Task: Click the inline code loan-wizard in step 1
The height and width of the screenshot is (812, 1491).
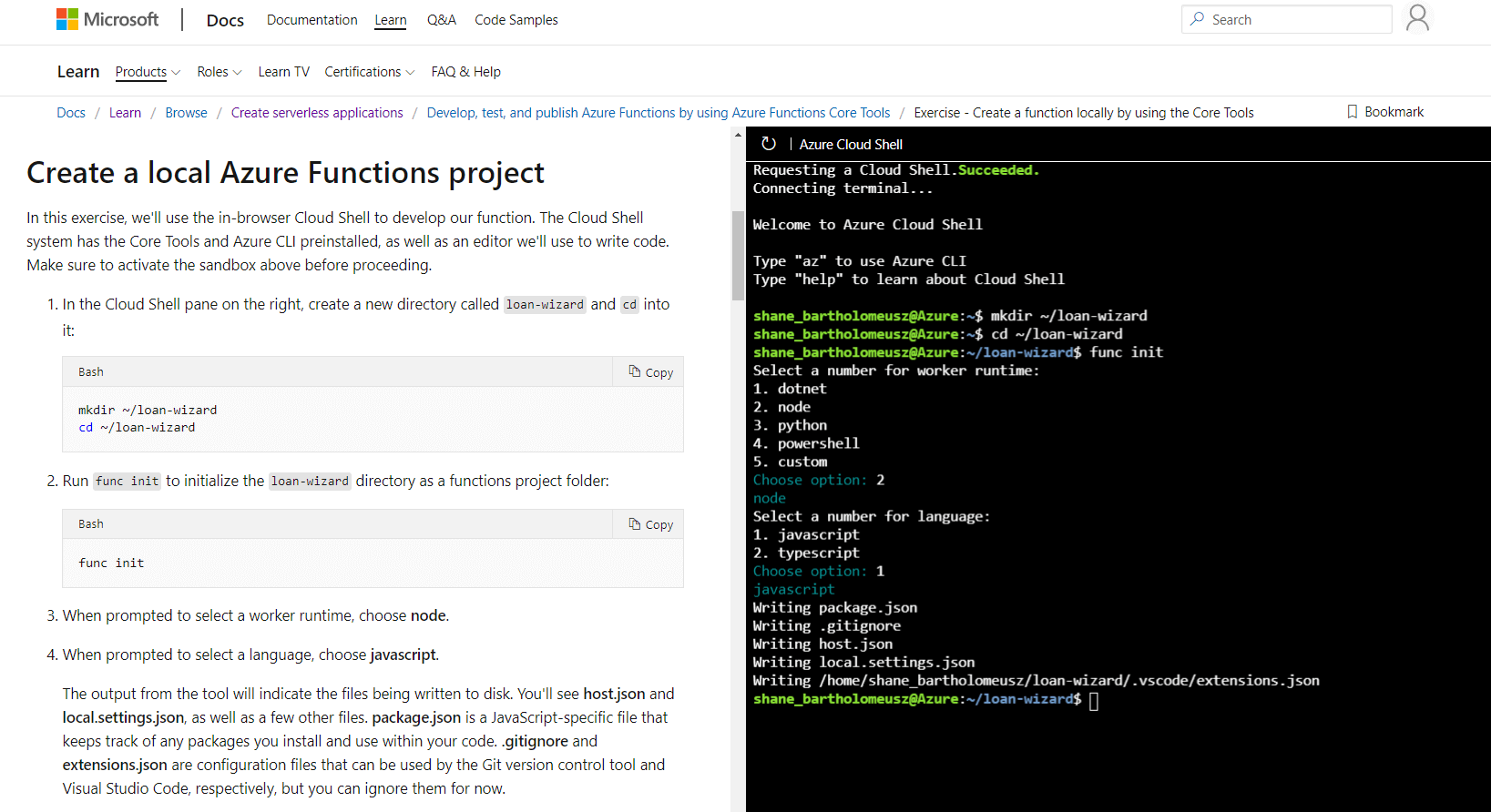Action: [545, 305]
